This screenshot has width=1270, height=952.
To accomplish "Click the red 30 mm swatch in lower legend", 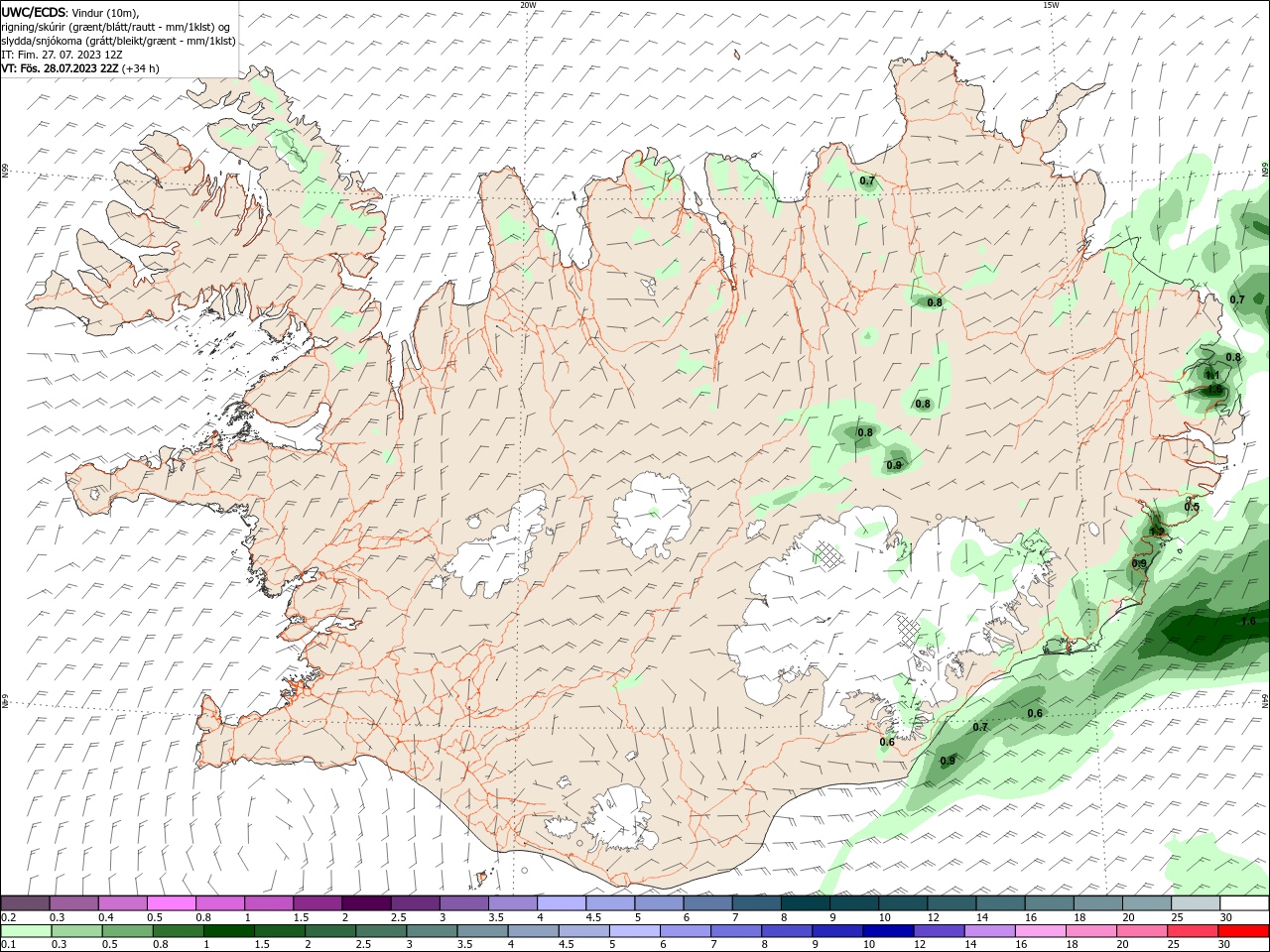I will click(x=1244, y=931).
